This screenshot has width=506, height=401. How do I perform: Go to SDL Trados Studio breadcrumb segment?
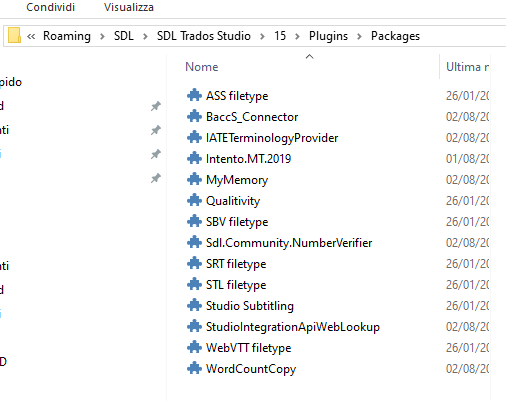204,36
